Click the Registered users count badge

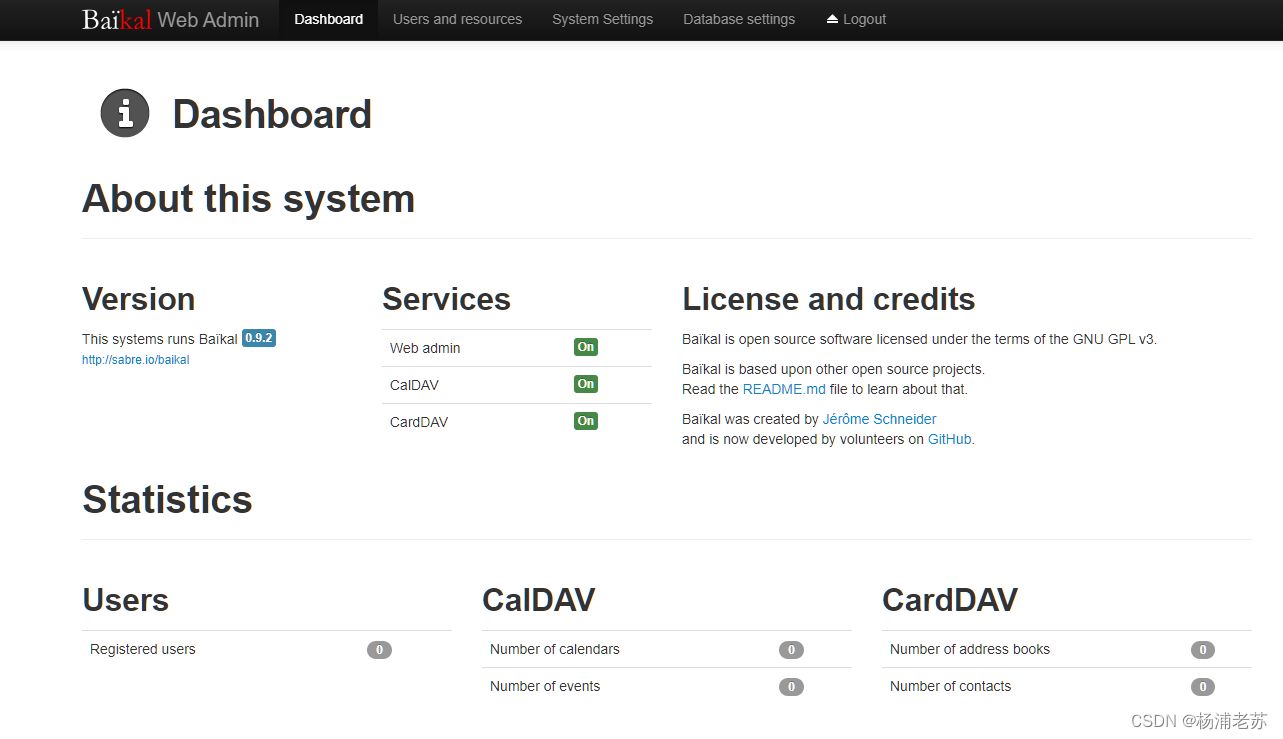click(x=379, y=650)
